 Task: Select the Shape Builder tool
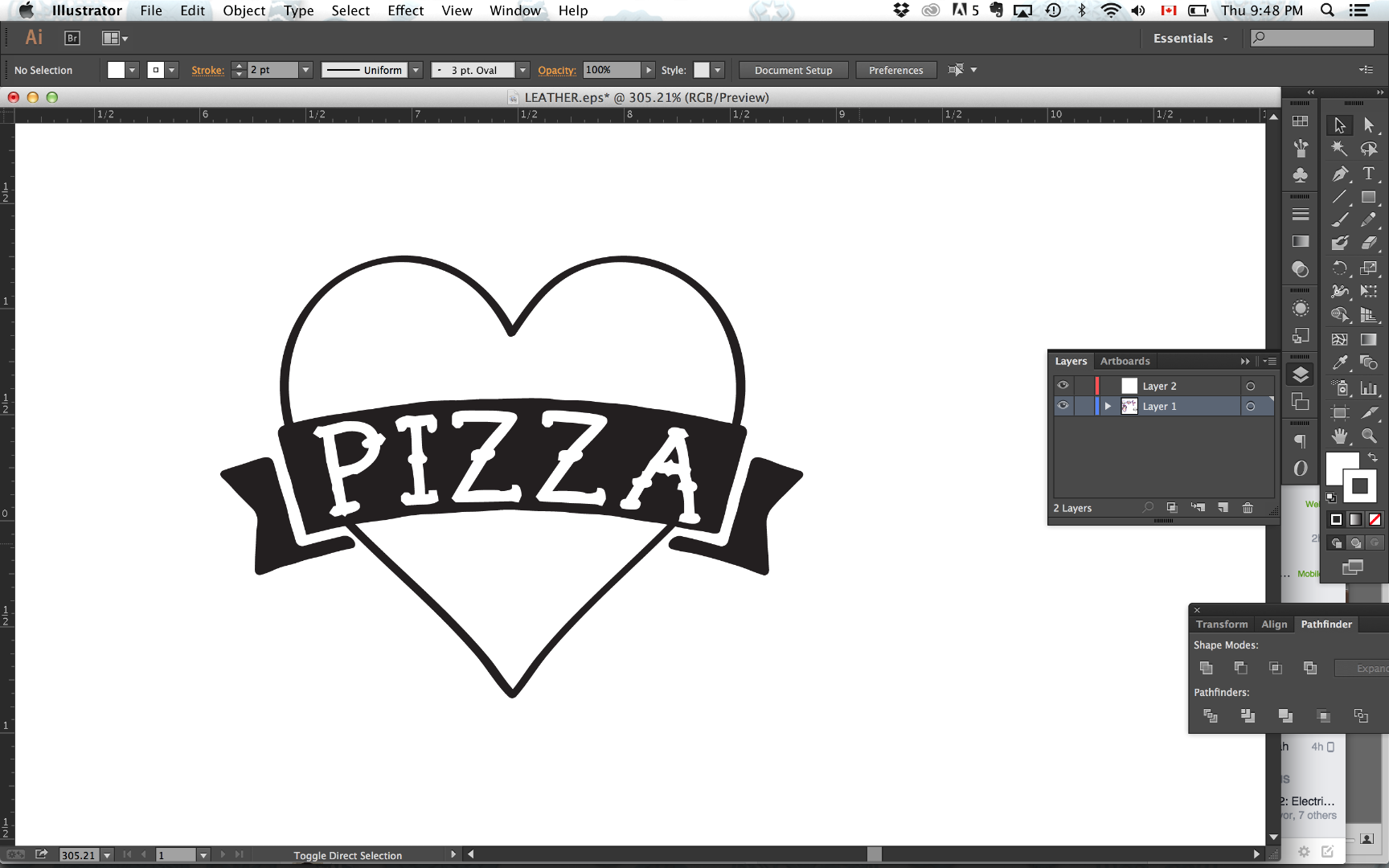[x=1339, y=314]
